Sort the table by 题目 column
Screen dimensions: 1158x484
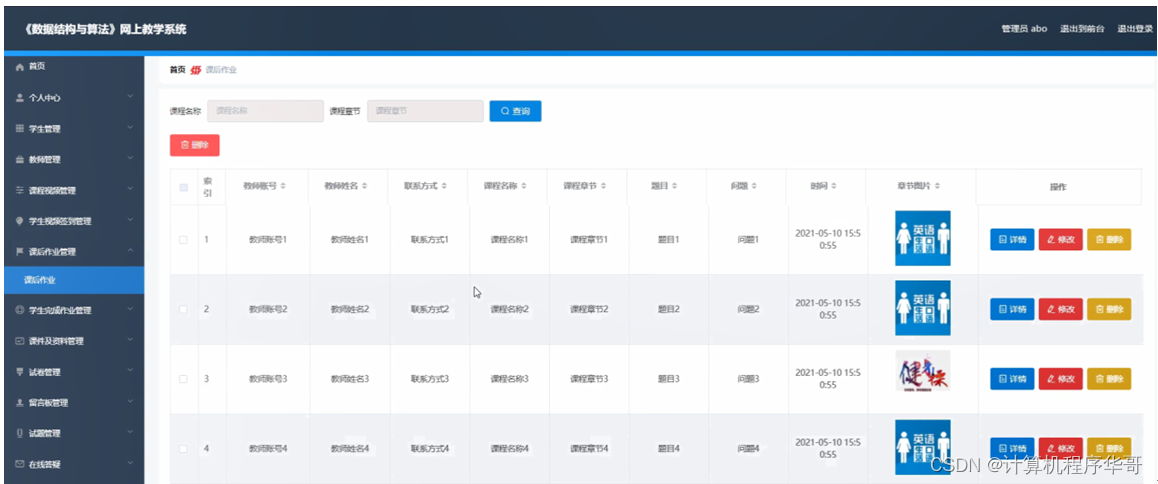(x=674, y=187)
